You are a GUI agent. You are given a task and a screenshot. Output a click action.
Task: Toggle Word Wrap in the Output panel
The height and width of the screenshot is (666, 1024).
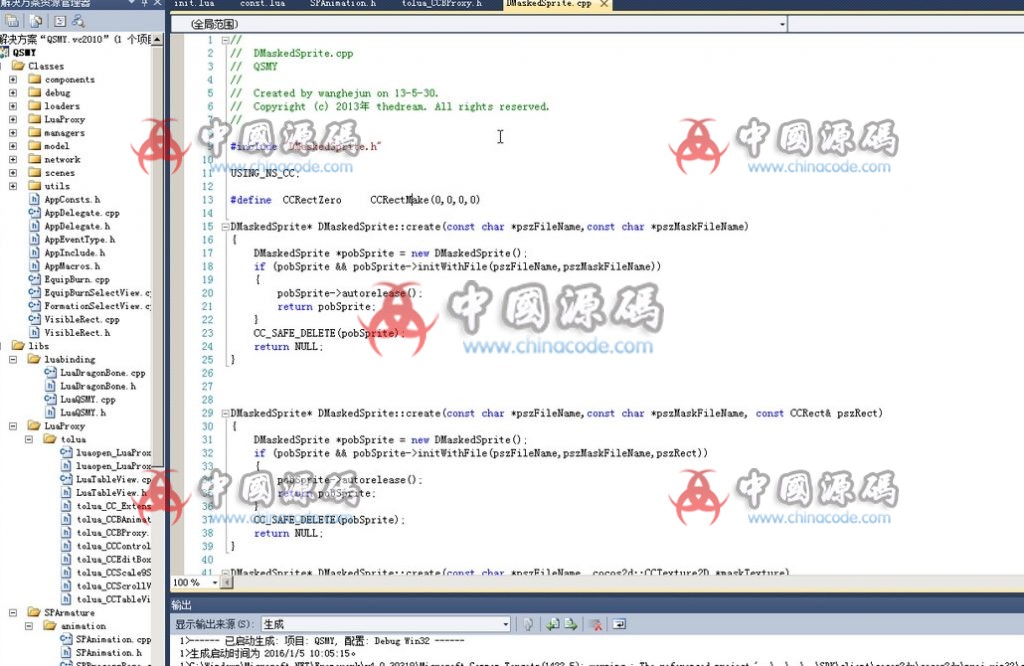click(620, 624)
